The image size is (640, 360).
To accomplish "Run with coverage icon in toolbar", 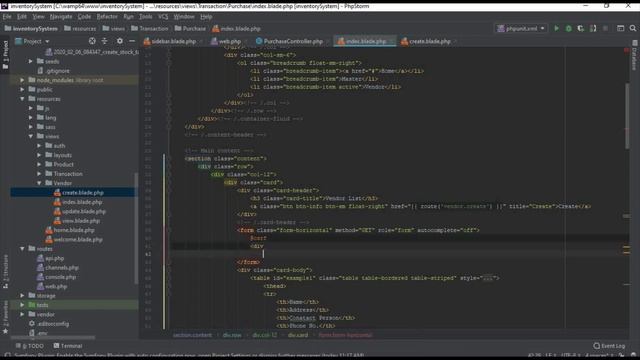I will pos(580,29).
